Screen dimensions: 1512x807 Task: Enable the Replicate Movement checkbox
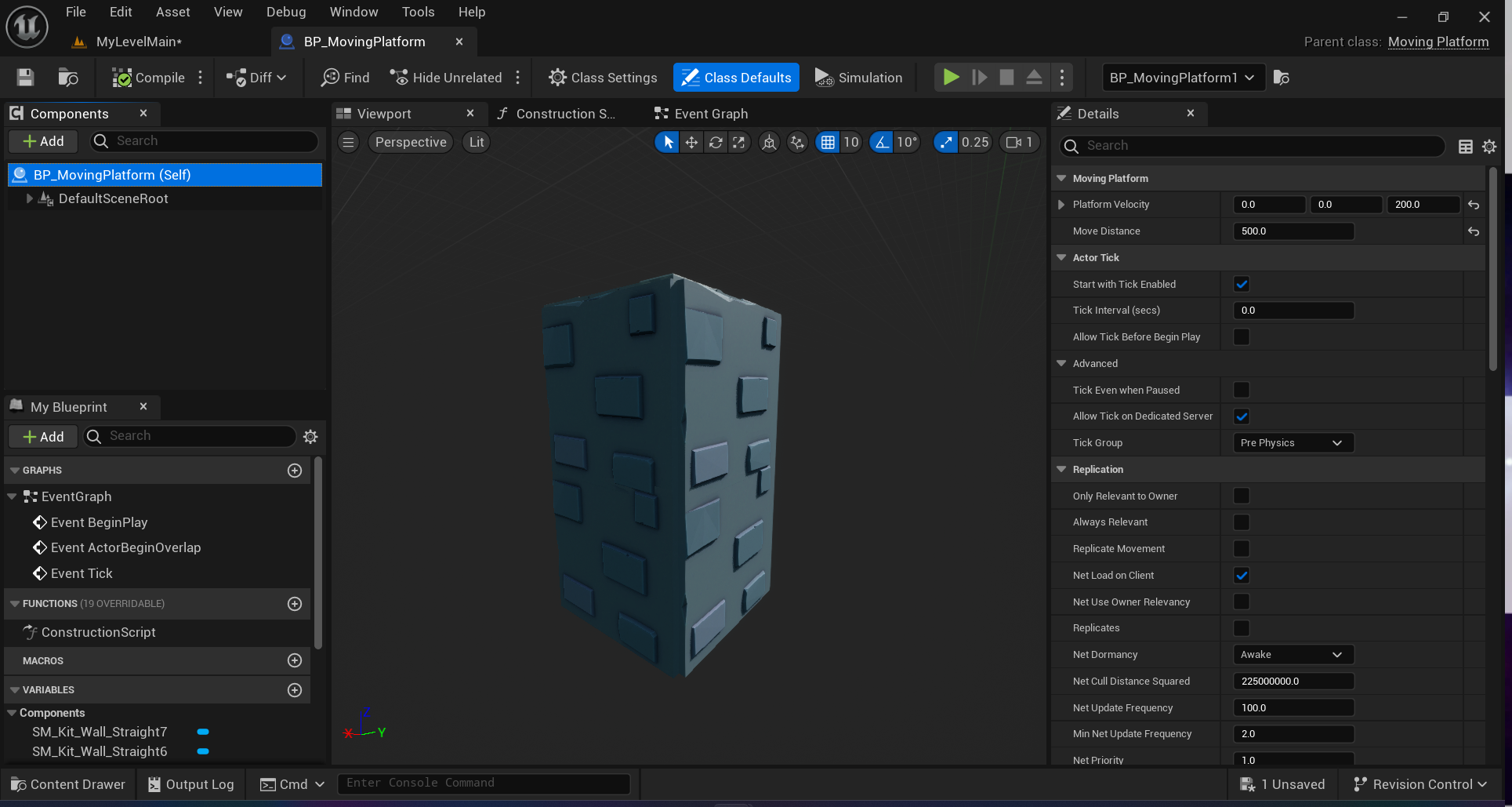(1242, 549)
